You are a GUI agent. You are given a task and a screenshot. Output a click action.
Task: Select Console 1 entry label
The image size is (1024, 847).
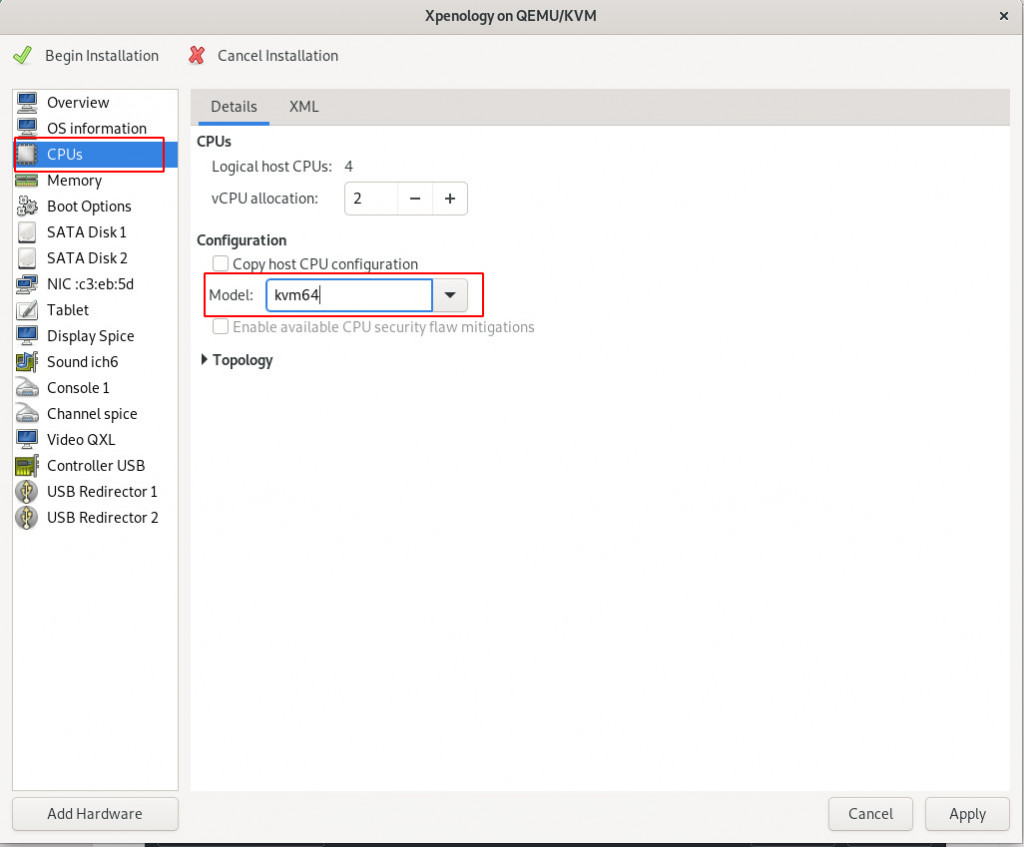[x=78, y=388]
